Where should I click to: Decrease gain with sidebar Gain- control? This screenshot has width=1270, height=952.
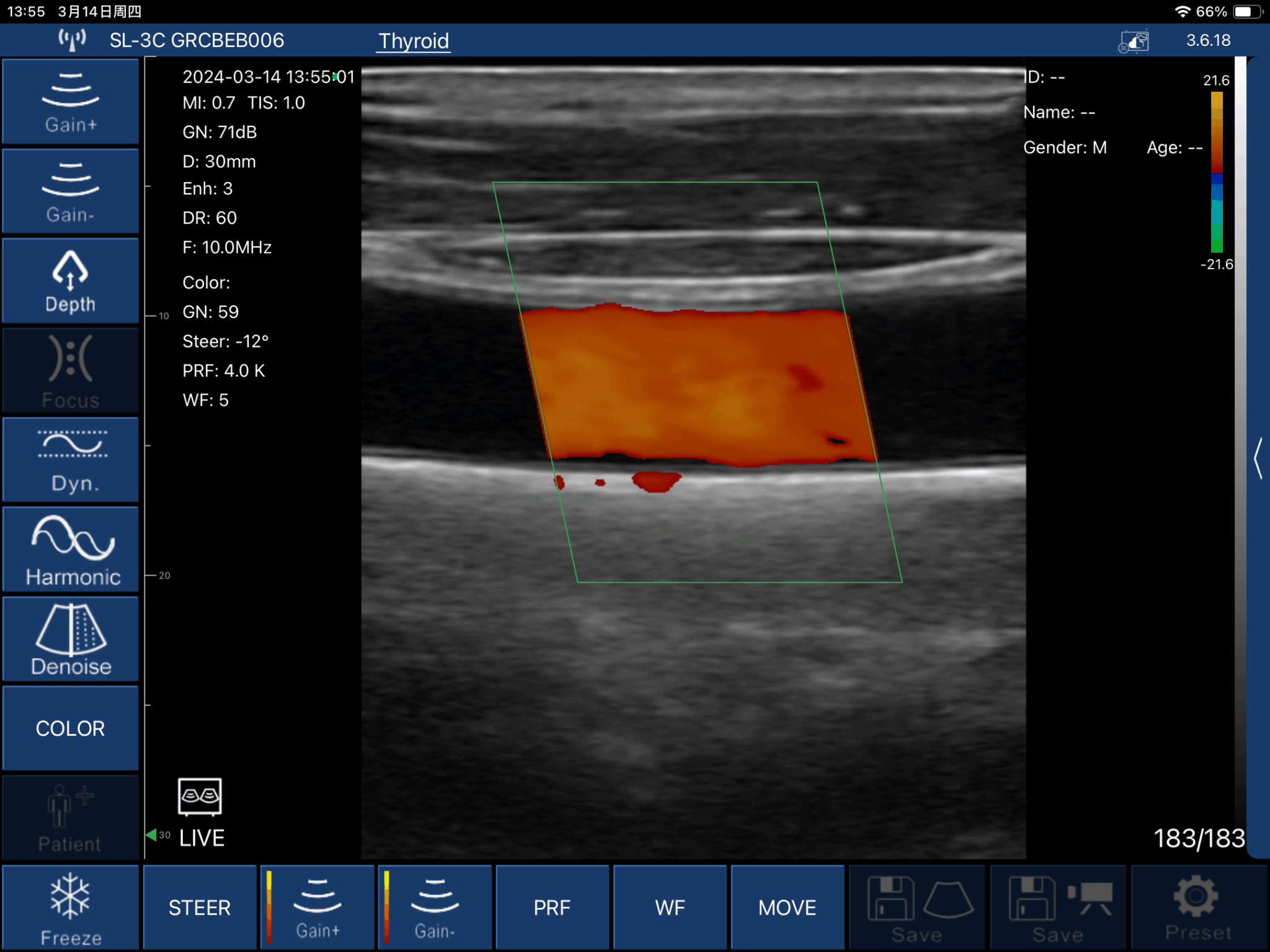pyautogui.click(x=70, y=191)
